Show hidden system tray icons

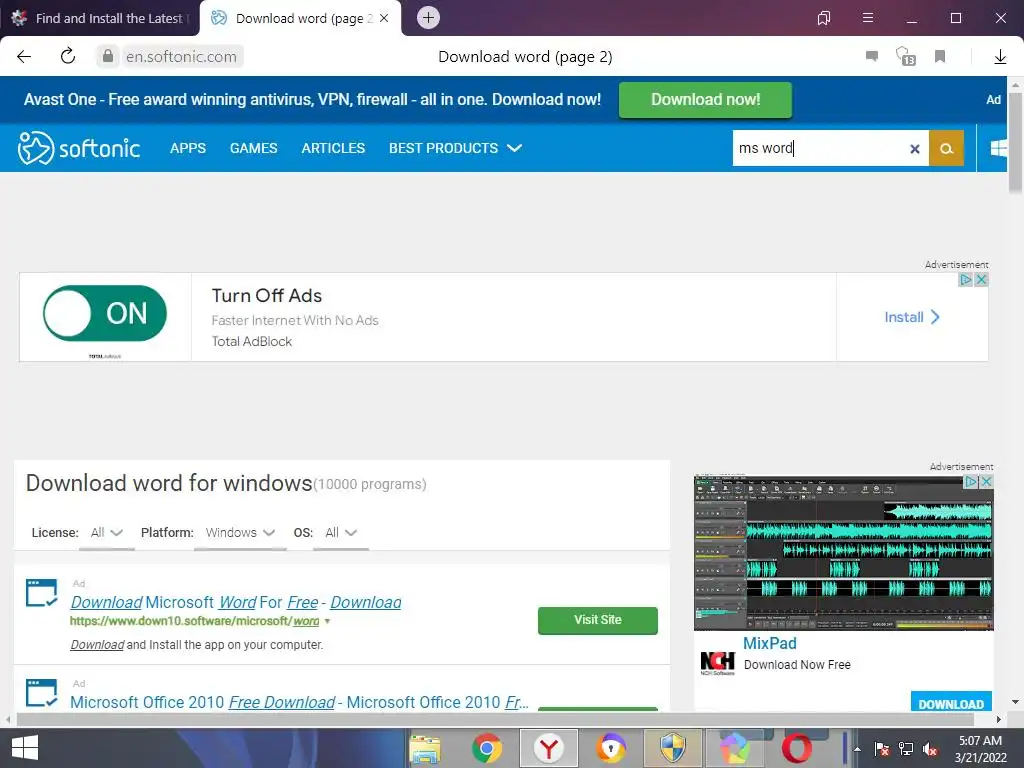pos(857,749)
